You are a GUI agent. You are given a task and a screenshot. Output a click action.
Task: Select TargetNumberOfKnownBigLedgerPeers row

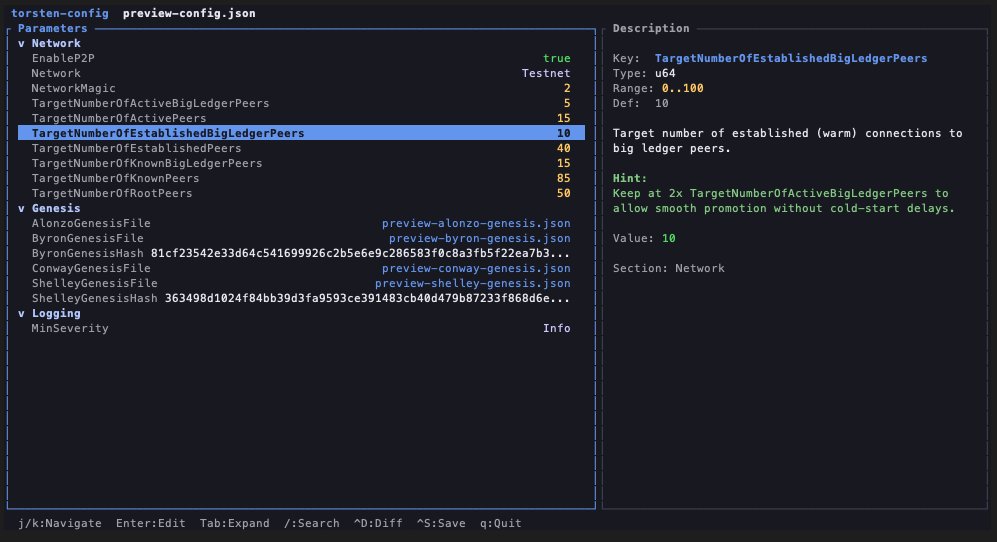(x=301, y=163)
